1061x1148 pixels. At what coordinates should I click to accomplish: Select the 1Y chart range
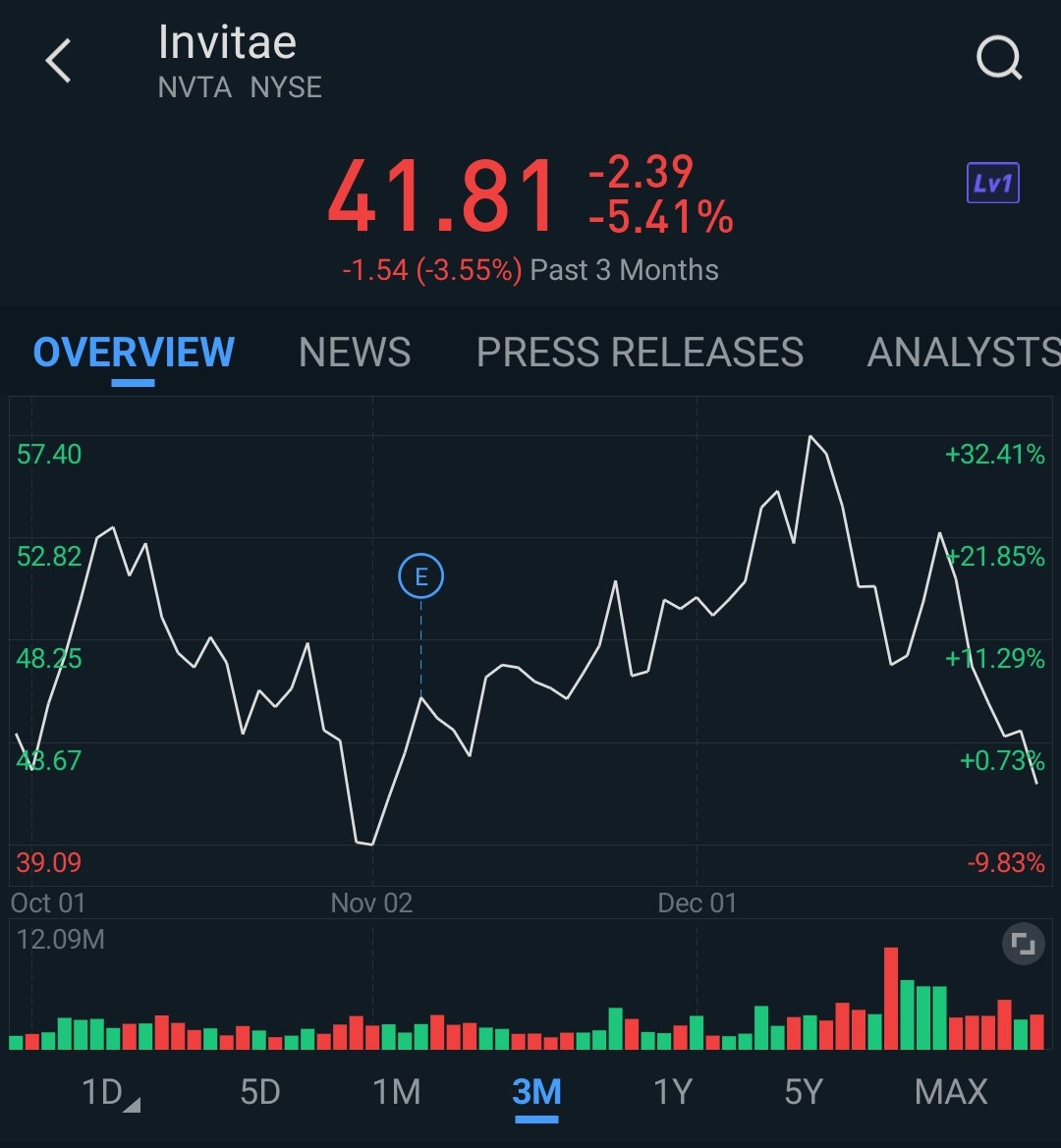673,1092
